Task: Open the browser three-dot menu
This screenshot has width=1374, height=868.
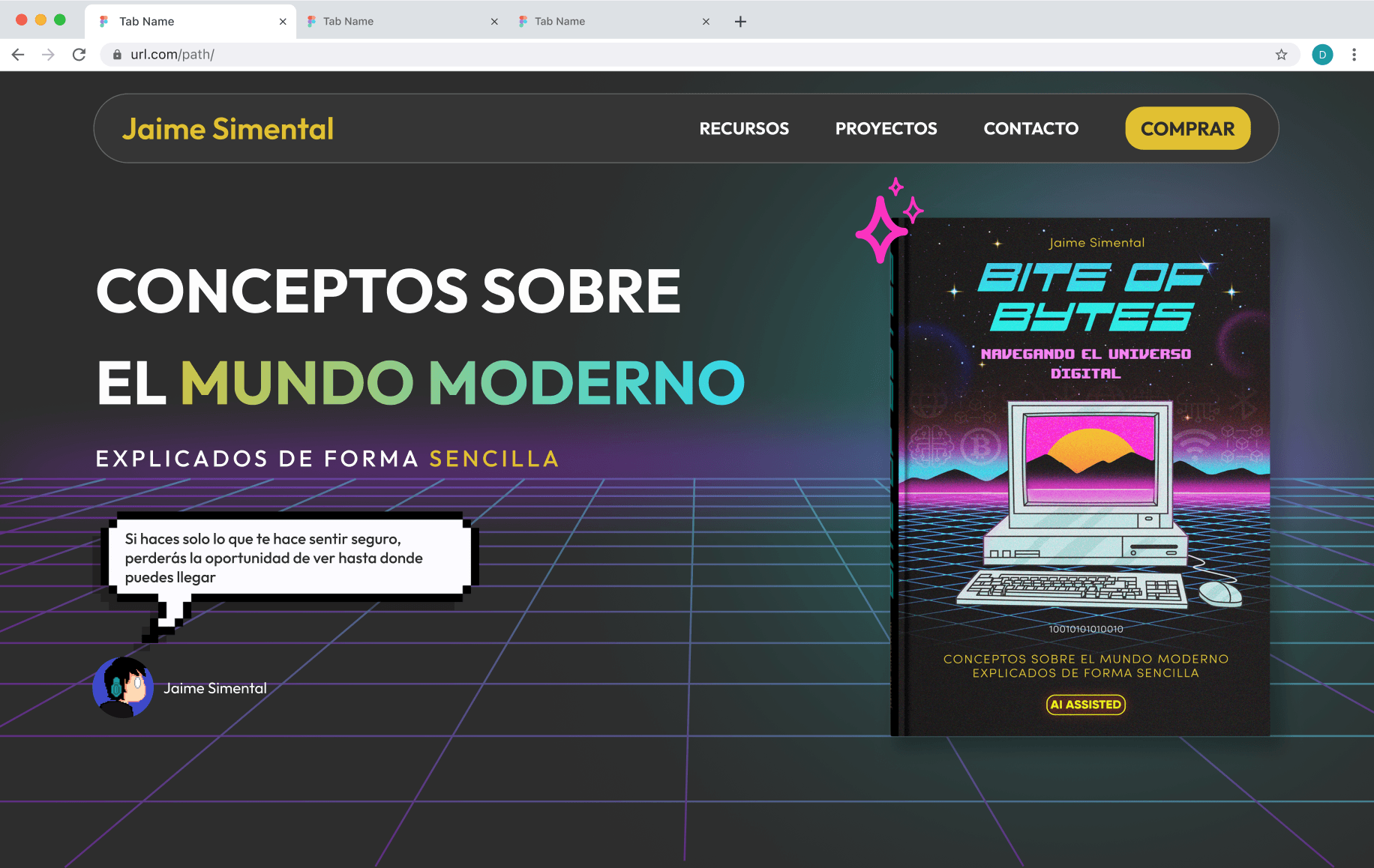Action: (x=1354, y=55)
